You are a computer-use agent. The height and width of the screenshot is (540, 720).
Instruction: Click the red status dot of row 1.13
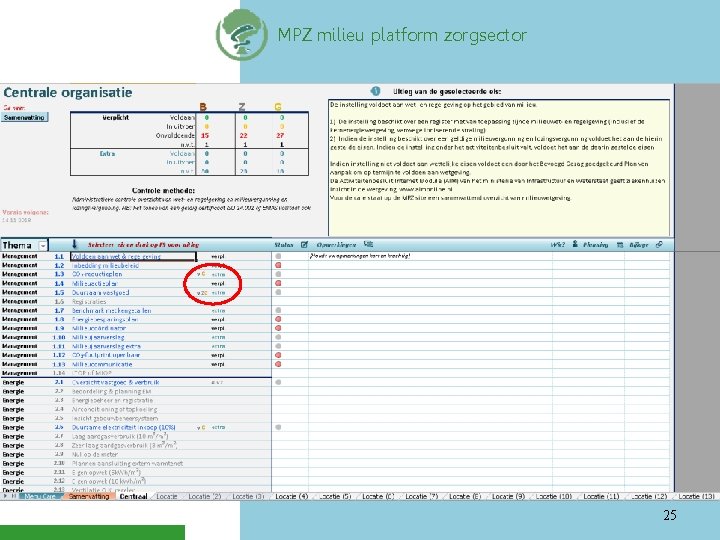278,364
